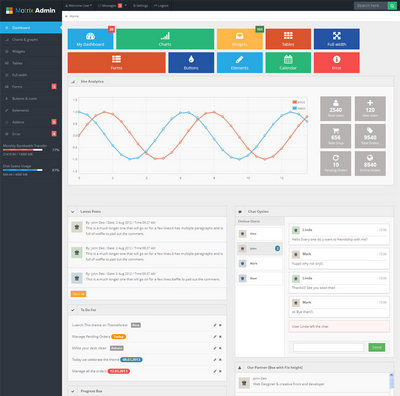The height and width of the screenshot is (396, 400).
Task: Click the 2540 total users stat box
Action: coord(336,108)
